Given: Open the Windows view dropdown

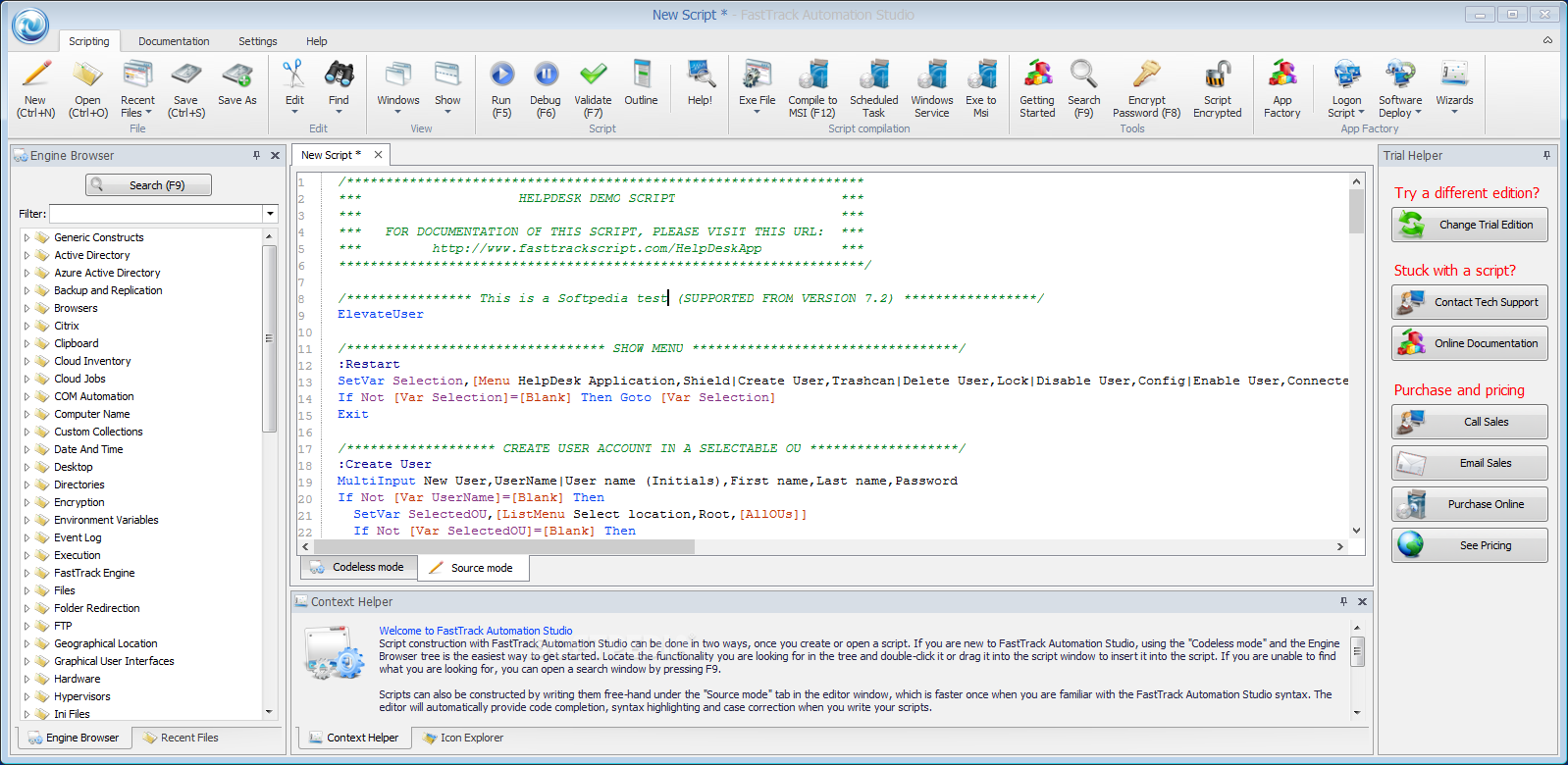Looking at the screenshot, I should point(398,86).
